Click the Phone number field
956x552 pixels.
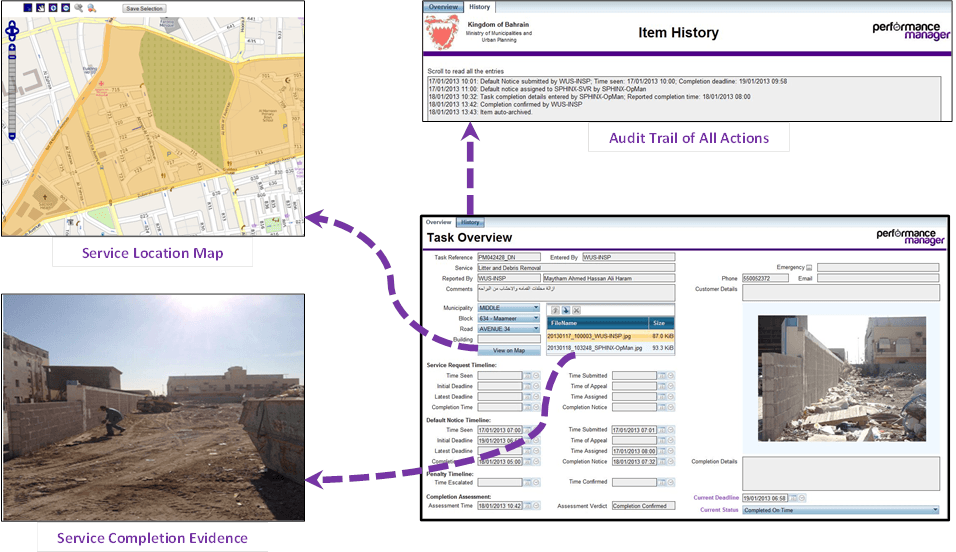(x=765, y=278)
